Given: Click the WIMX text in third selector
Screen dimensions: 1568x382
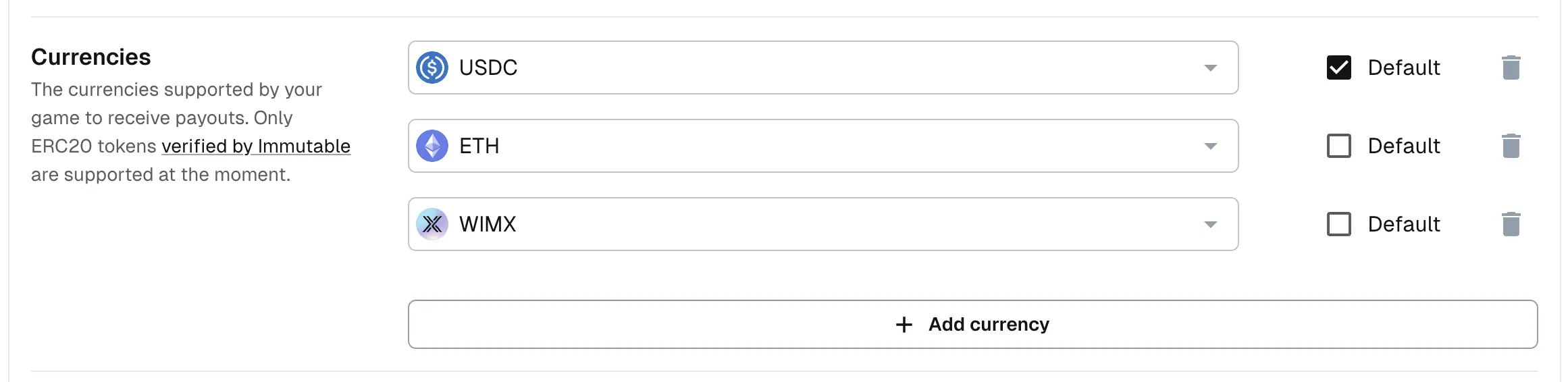Looking at the screenshot, I should point(488,224).
